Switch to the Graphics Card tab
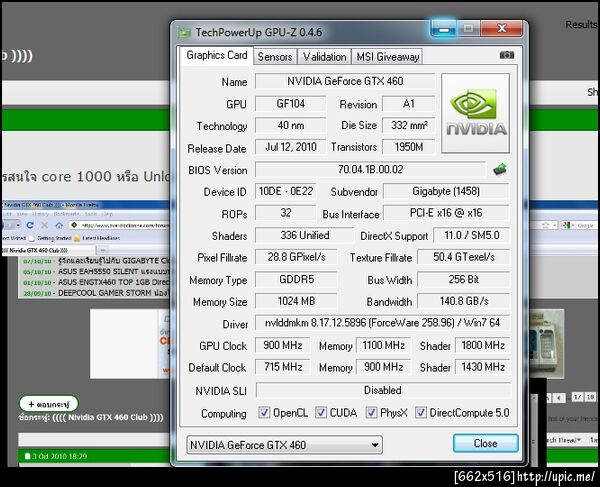600x487 pixels. [217, 55]
